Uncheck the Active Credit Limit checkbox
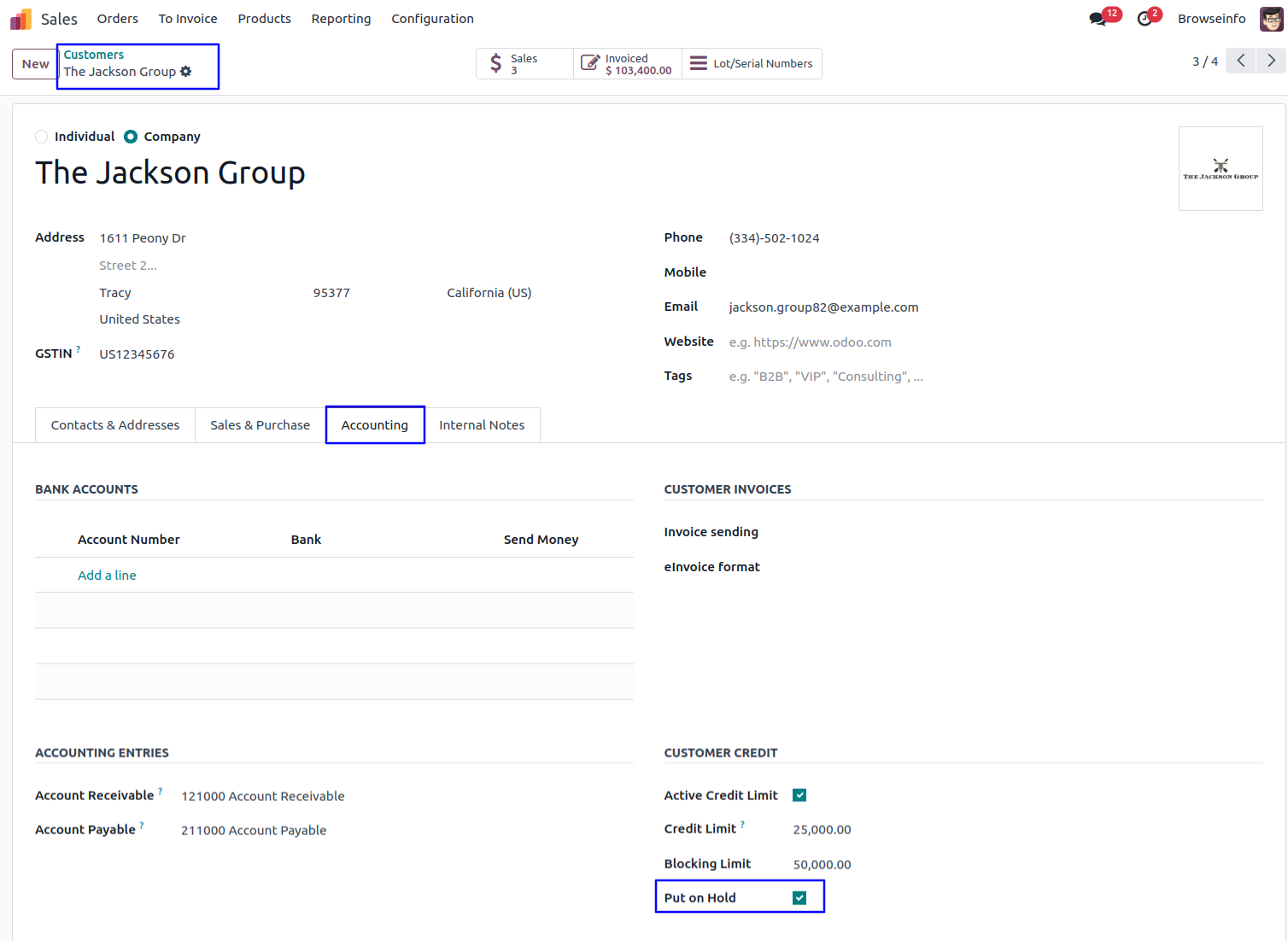The width and height of the screenshot is (1288, 941). click(x=799, y=795)
